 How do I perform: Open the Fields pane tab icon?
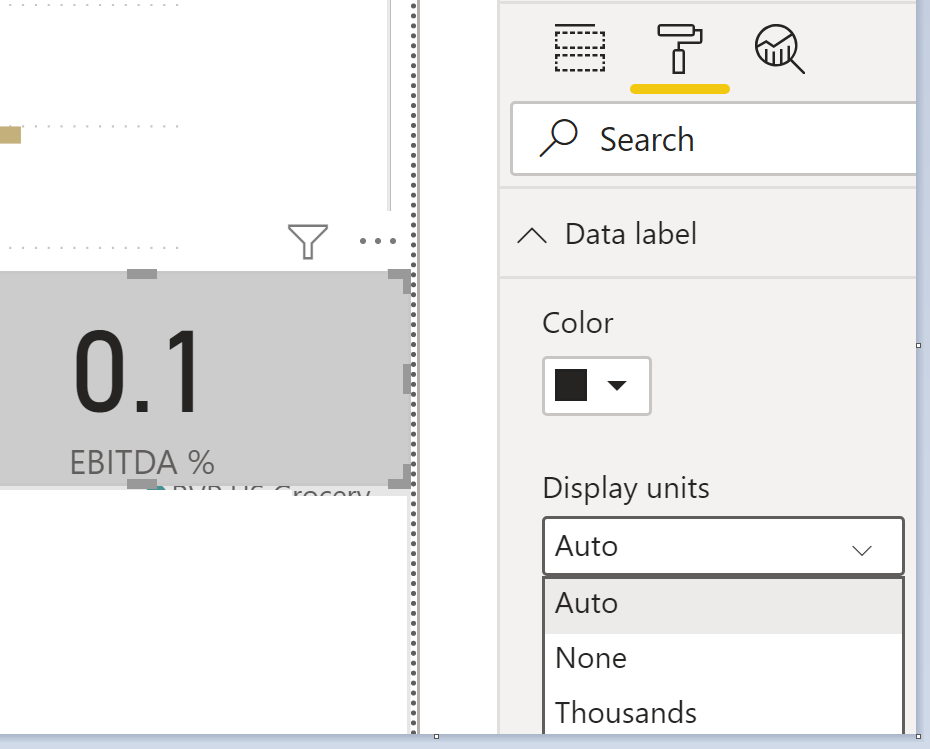579,48
